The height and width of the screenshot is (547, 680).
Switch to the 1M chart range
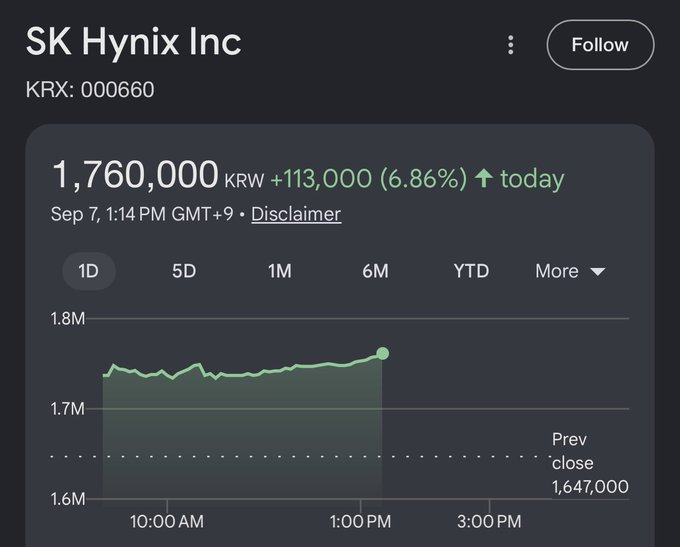click(x=280, y=271)
